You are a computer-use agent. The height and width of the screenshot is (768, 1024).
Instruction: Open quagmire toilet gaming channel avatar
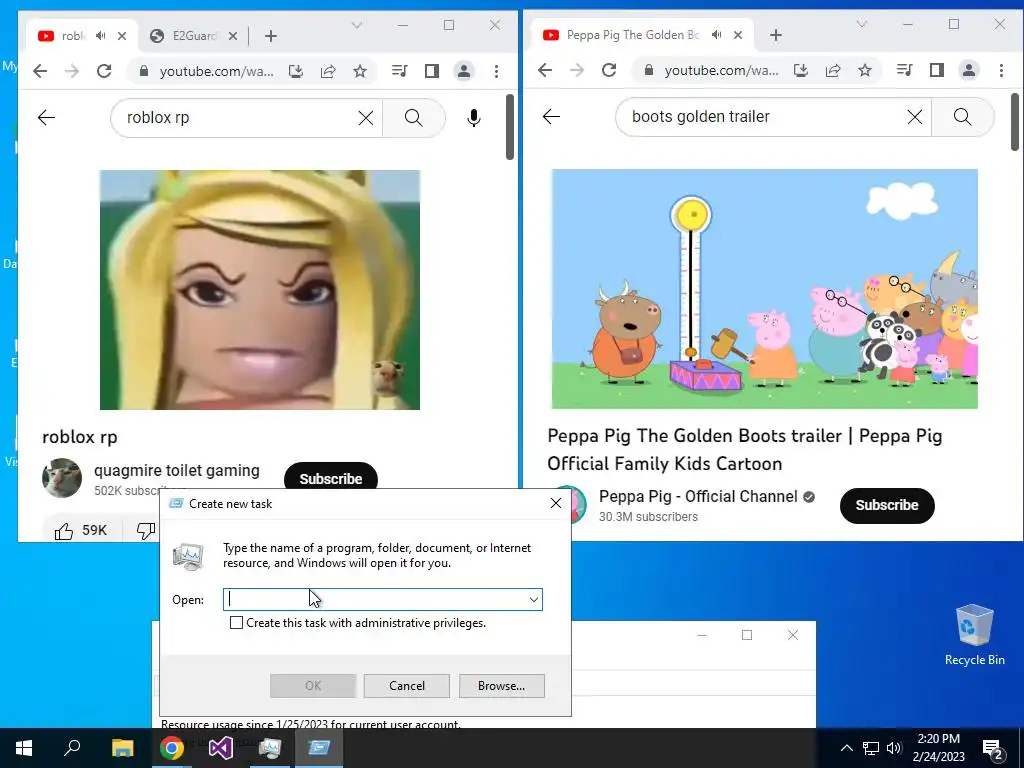pos(62,478)
